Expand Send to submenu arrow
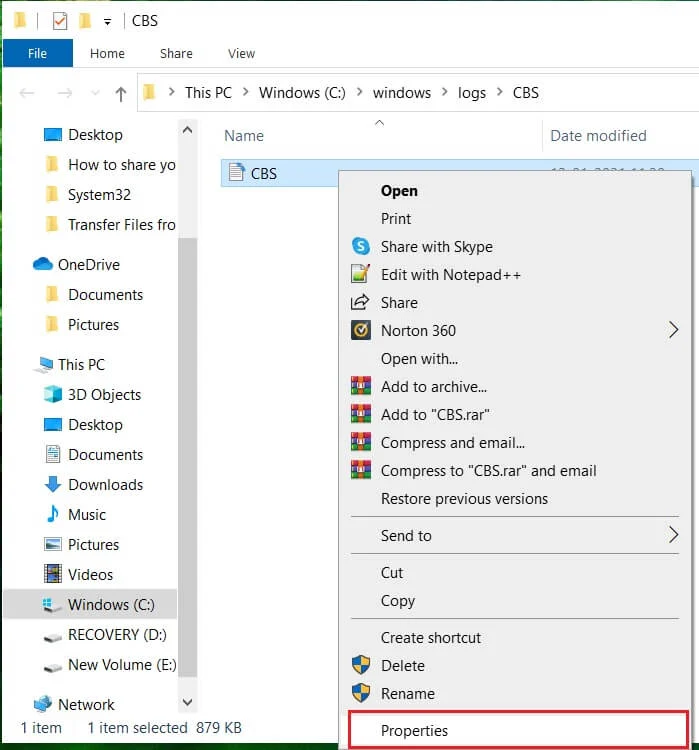This screenshot has width=699, height=750. (673, 535)
